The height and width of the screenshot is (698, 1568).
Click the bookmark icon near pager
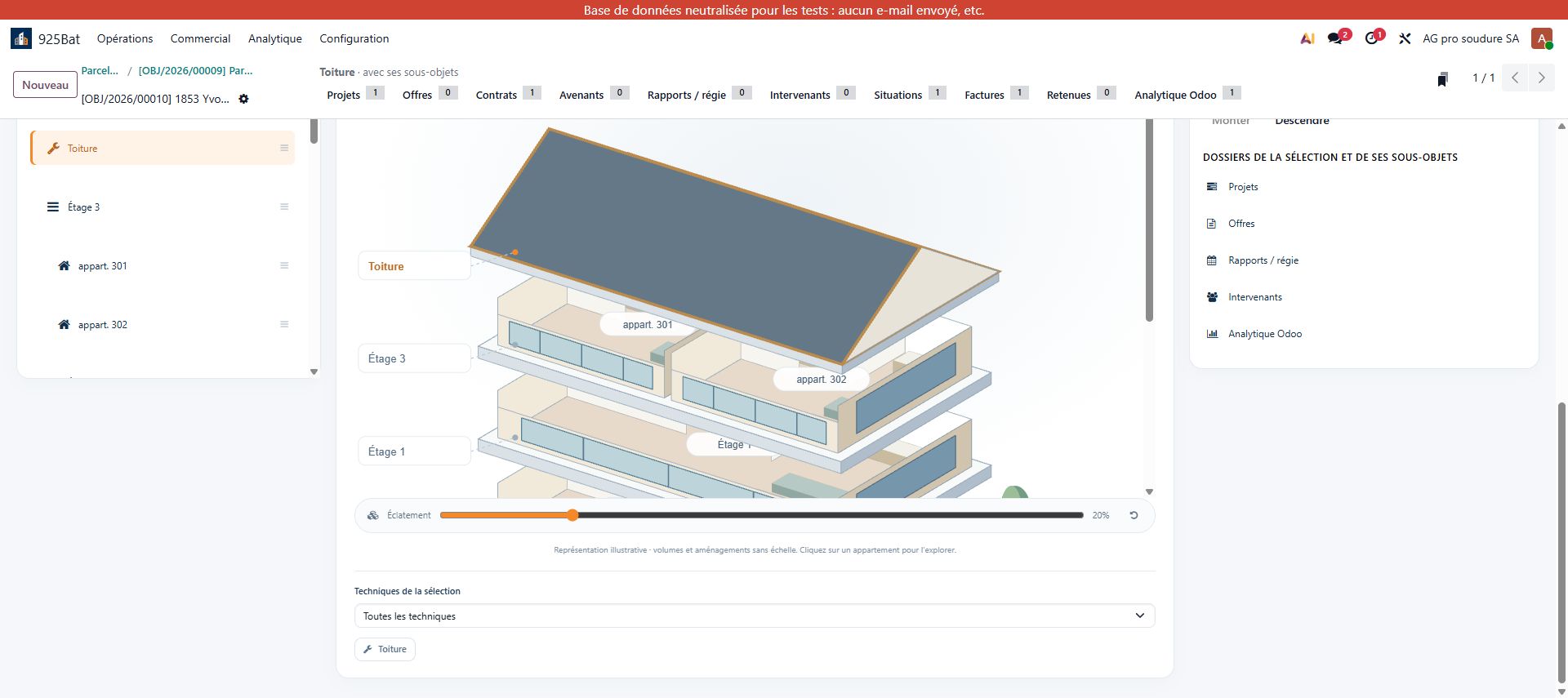pos(1443,79)
